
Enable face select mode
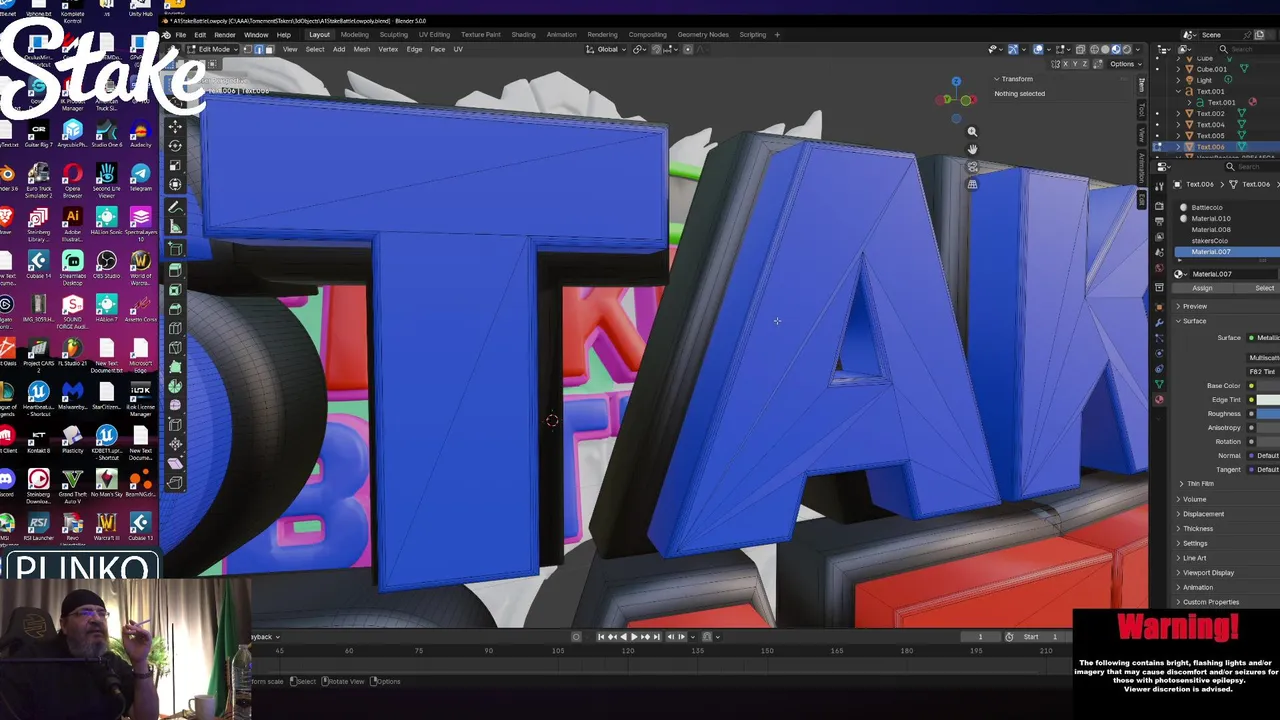(270, 49)
